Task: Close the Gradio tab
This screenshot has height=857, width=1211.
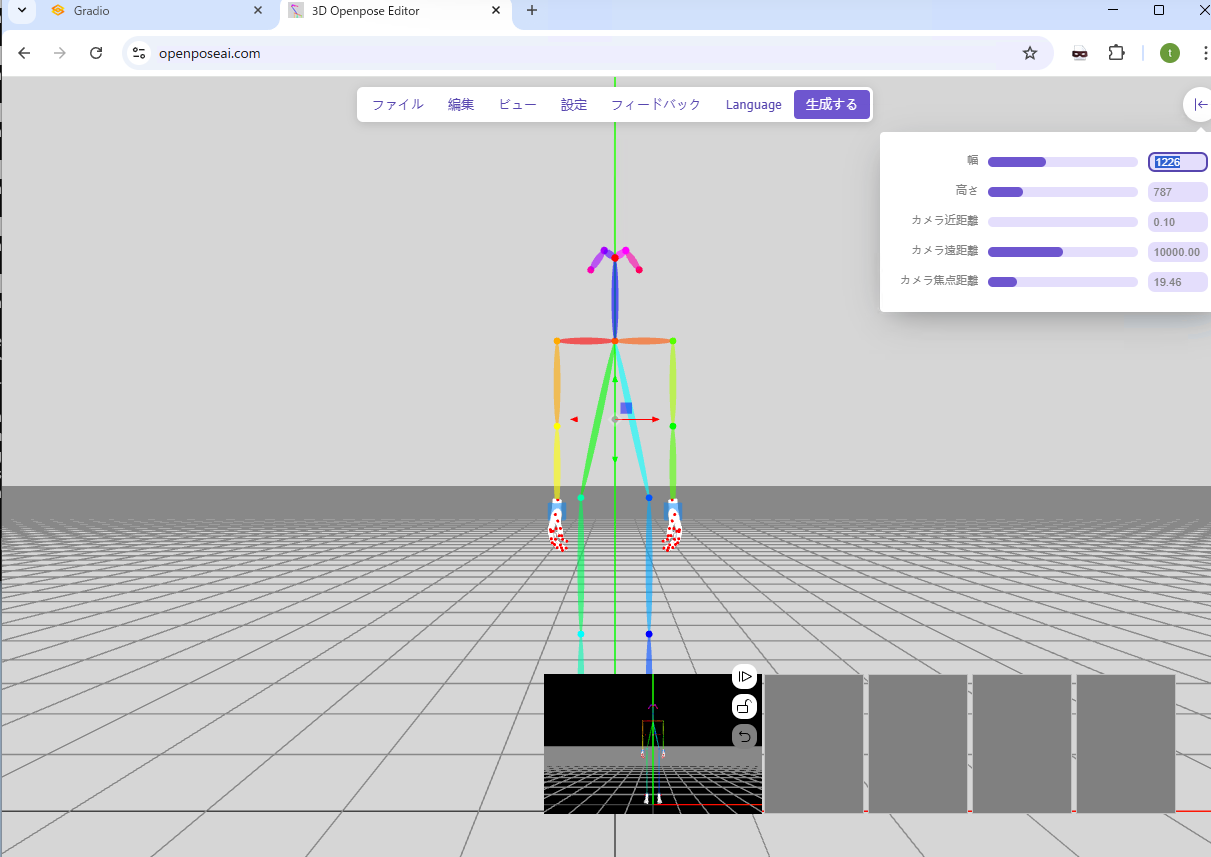Action: pyautogui.click(x=258, y=11)
